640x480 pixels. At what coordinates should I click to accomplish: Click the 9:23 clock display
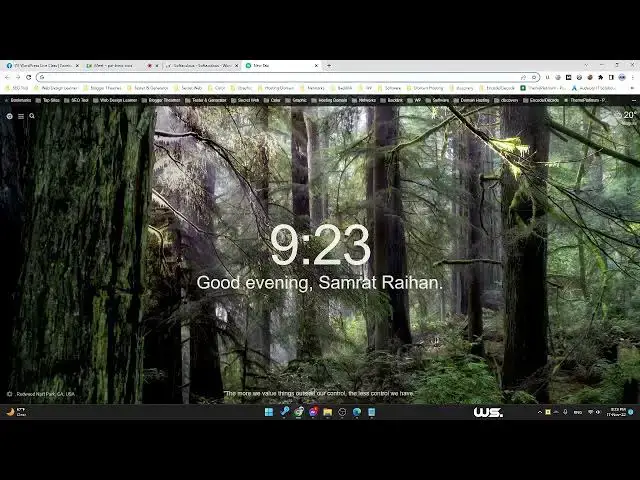(x=320, y=245)
